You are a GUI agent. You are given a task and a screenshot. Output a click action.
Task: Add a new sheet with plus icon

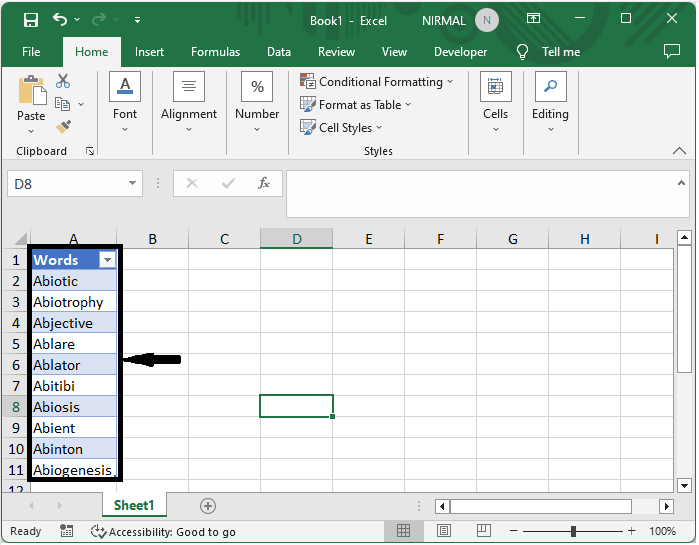click(208, 506)
